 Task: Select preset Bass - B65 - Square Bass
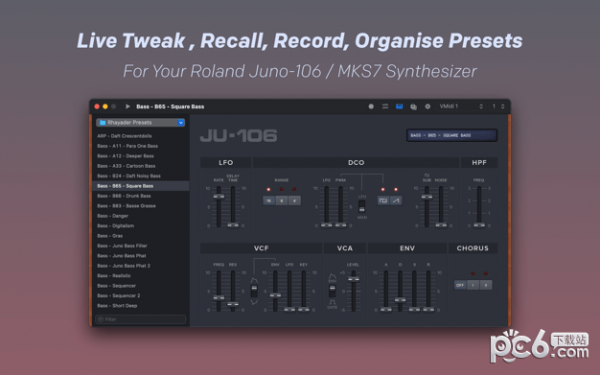[140, 186]
